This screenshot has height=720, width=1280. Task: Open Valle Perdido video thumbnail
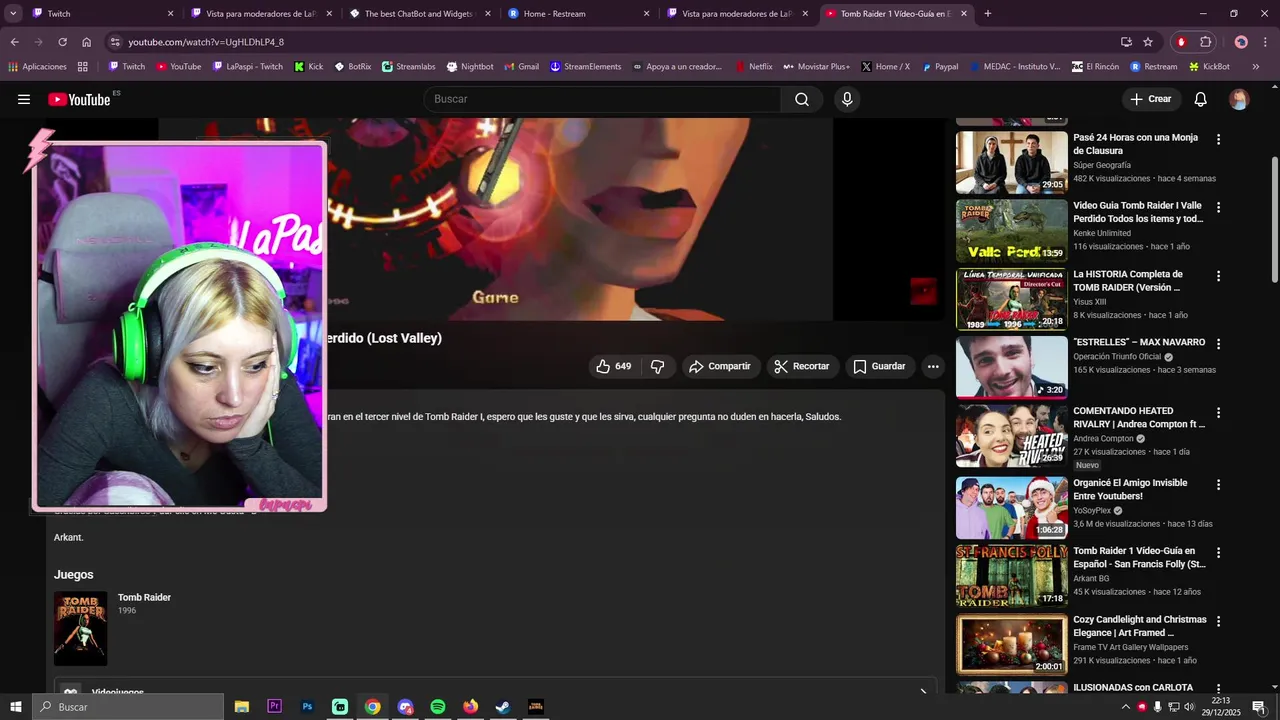(1011, 231)
